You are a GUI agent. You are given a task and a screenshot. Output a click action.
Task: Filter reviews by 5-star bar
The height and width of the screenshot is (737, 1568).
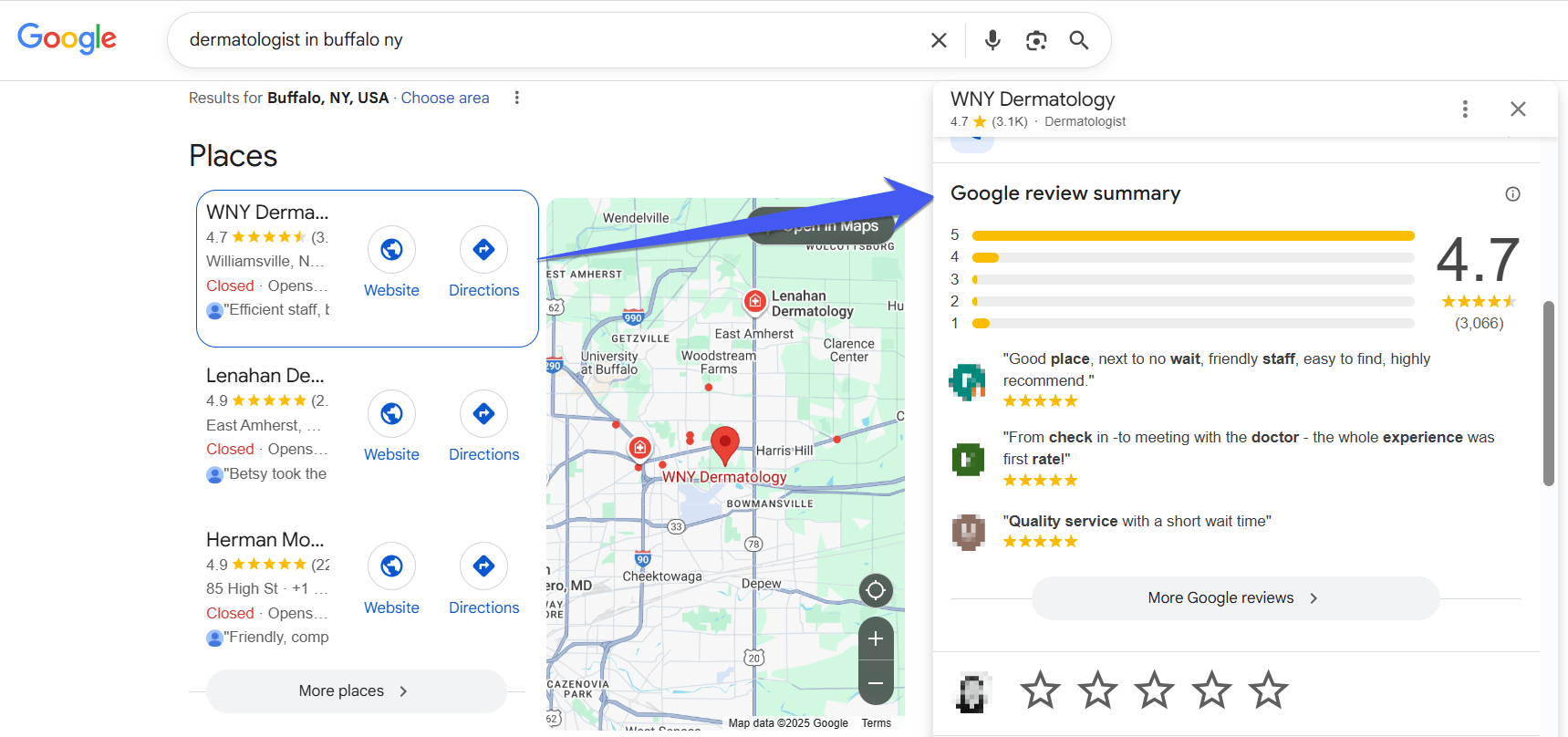coord(1193,235)
